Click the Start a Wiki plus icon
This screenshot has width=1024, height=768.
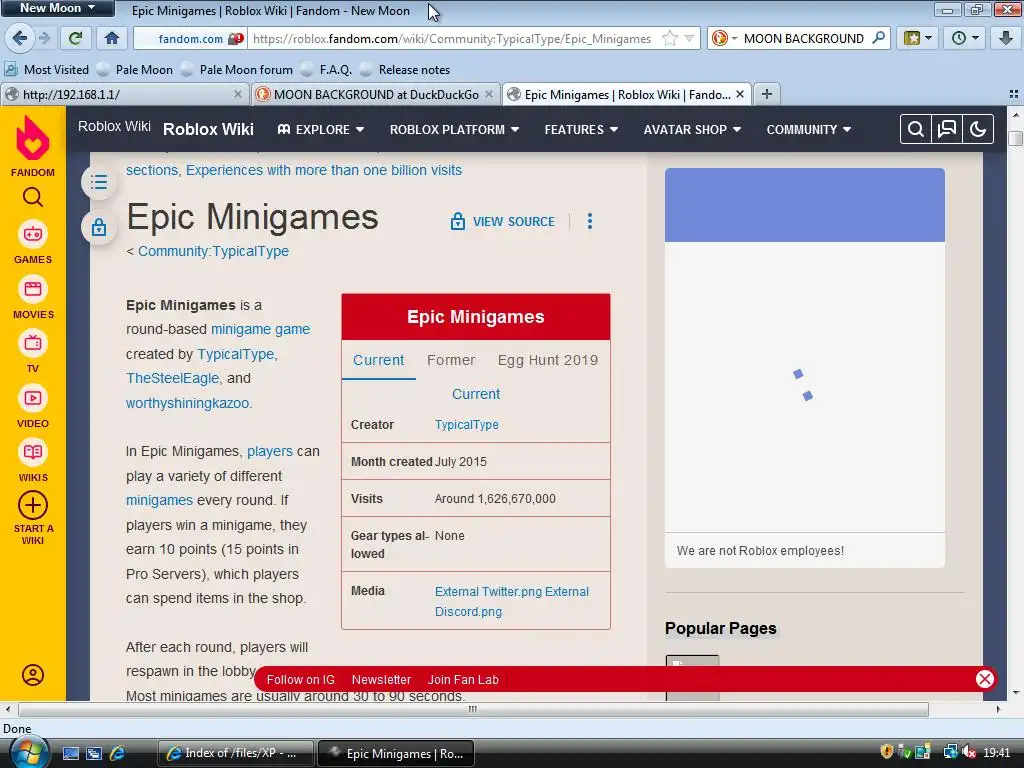point(33,505)
